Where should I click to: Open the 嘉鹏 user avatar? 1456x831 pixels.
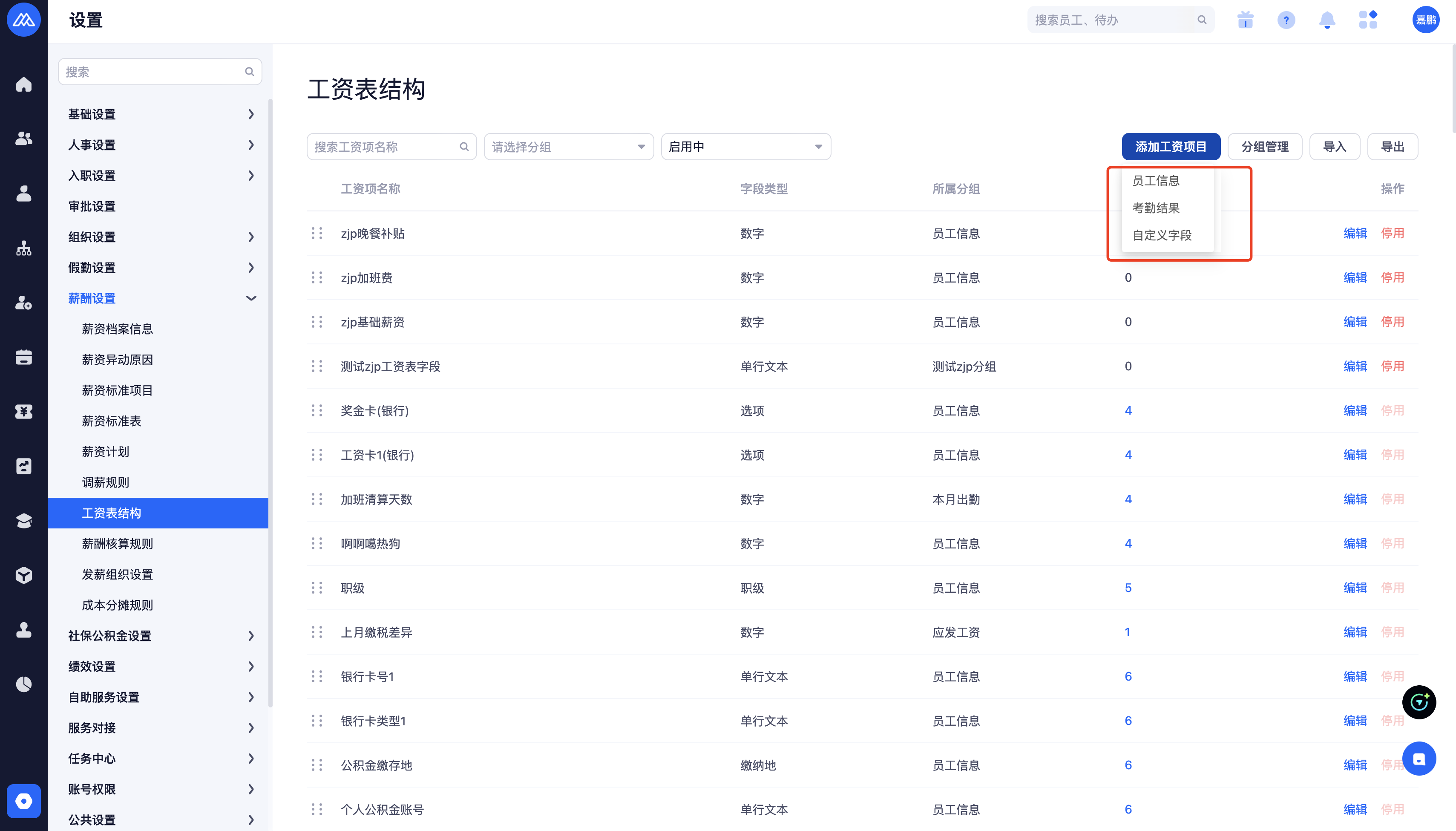tap(1425, 20)
